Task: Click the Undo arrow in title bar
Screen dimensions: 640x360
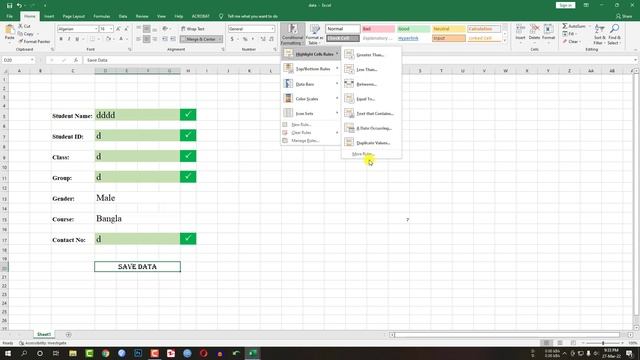Action: [19, 6]
